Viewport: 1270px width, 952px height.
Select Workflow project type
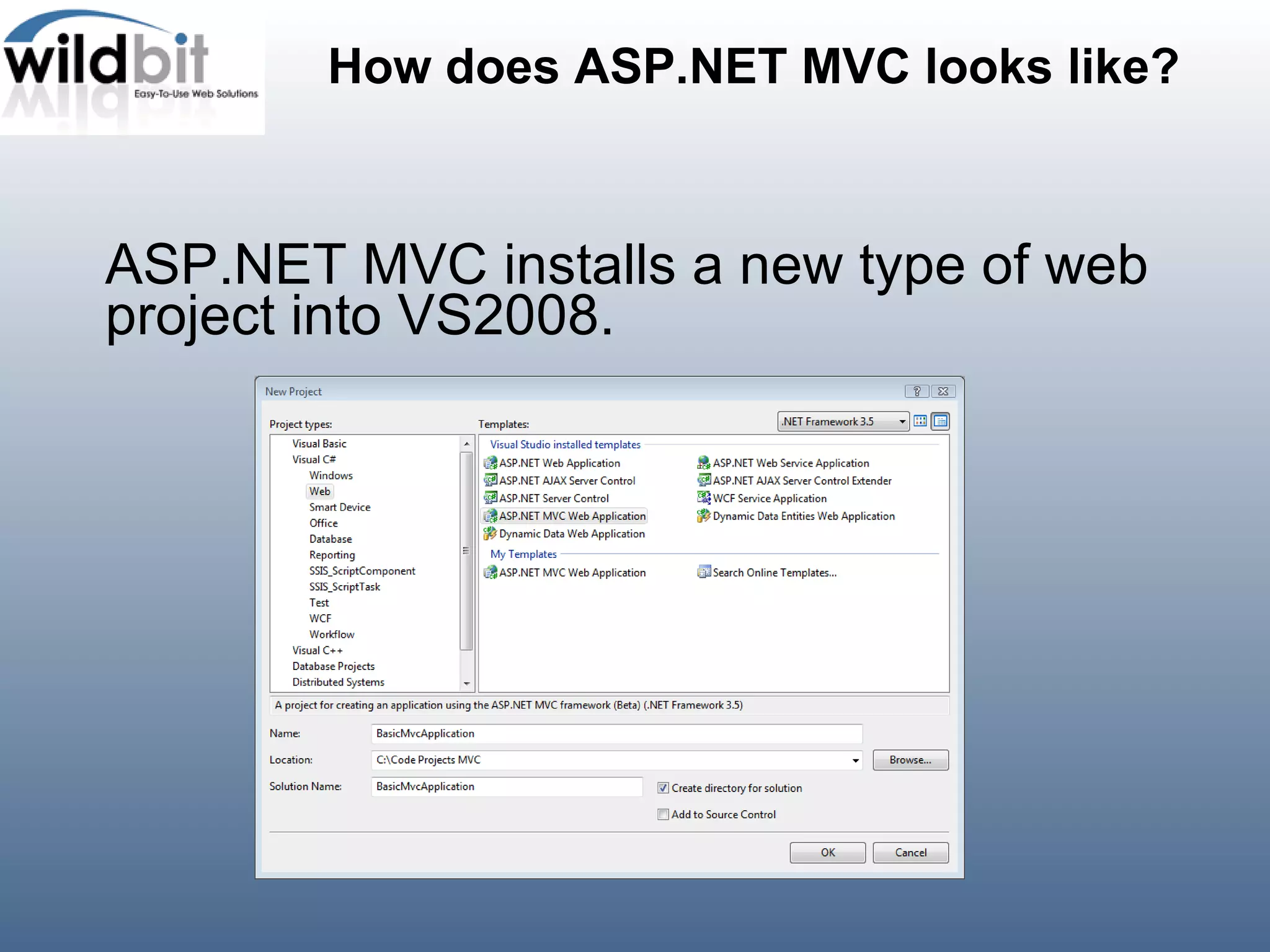[x=332, y=635]
